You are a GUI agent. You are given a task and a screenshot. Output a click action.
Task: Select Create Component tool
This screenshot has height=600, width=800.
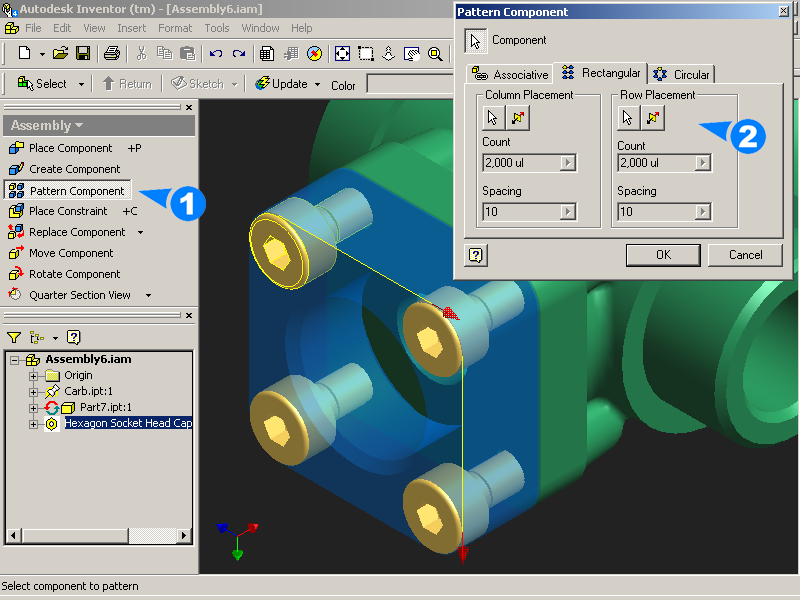(x=65, y=169)
